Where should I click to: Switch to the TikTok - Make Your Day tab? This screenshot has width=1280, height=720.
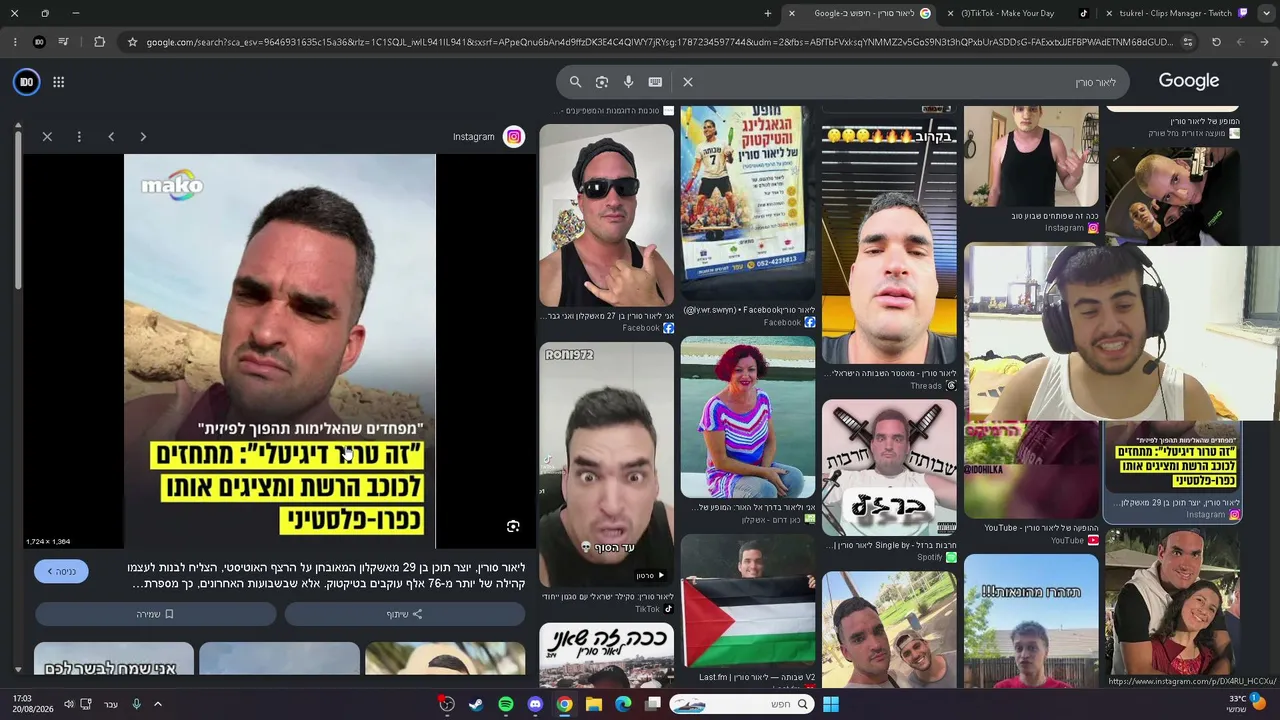click(1020, 13)
